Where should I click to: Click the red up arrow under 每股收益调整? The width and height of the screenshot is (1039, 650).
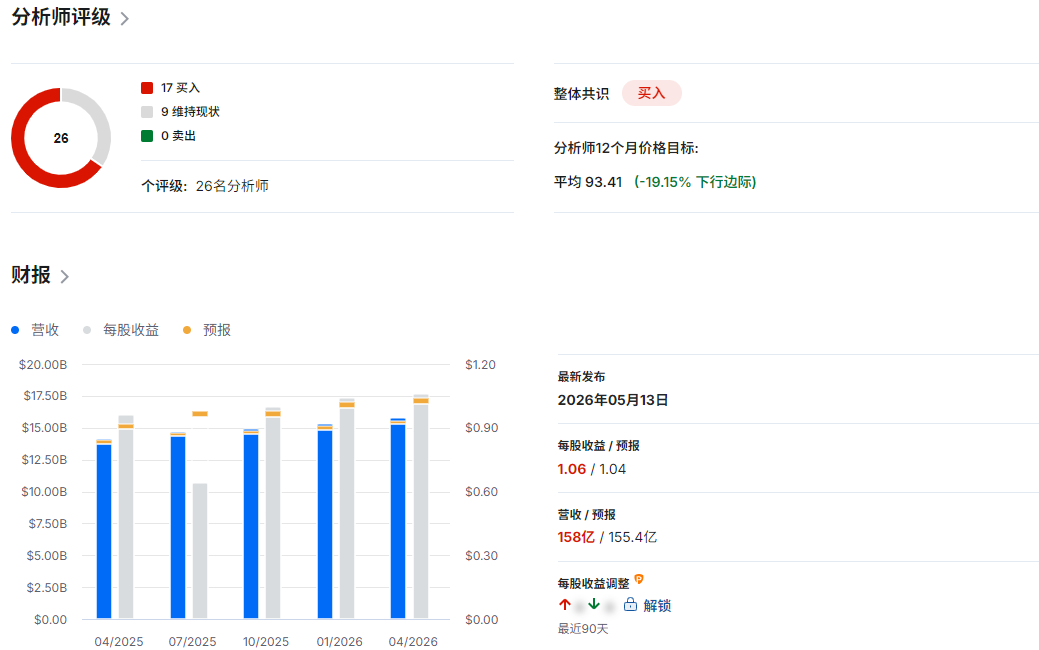click(x=565, y=604)
